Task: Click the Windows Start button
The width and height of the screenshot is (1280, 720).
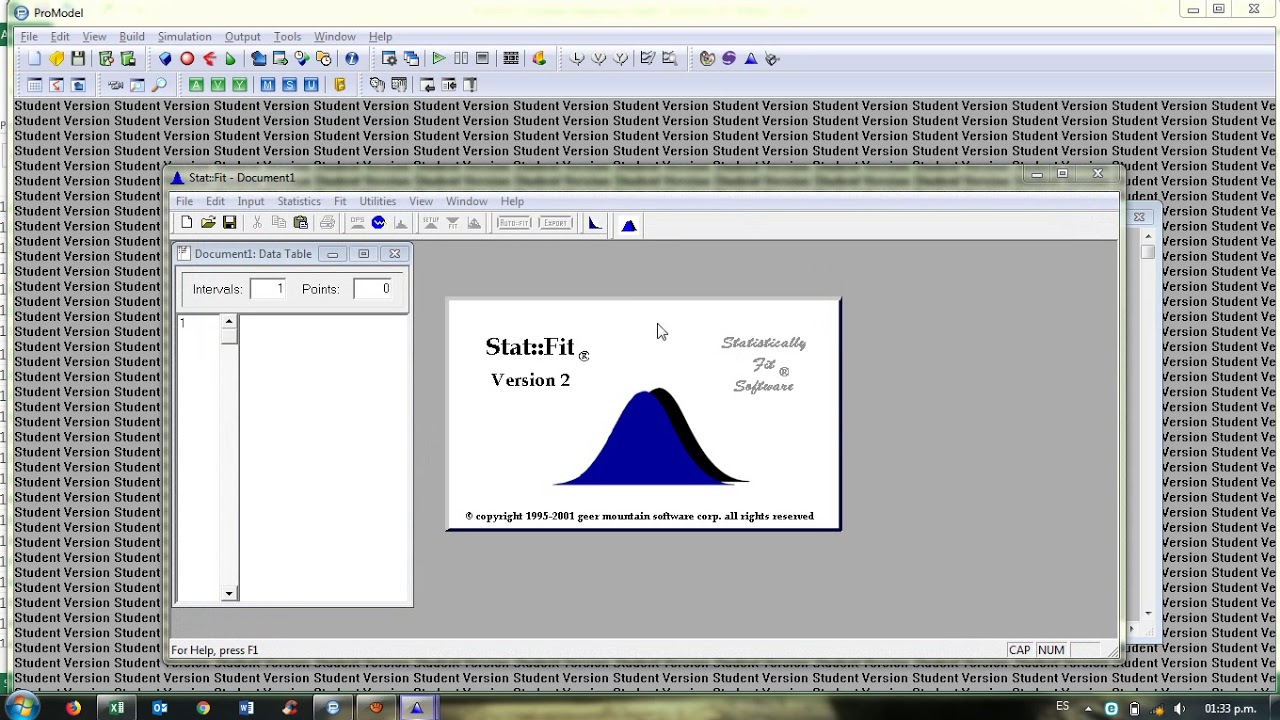Action: (x=21, y=708)
